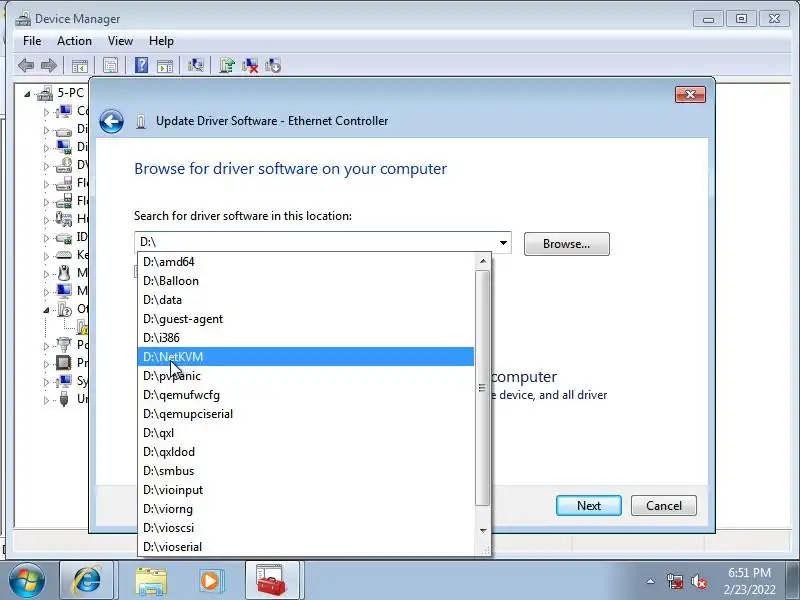Image resolution: width=800 pixels, height=600 pixels.
Task: Click the location combo box dropdown arrow
Action: [x=503, y=242]
